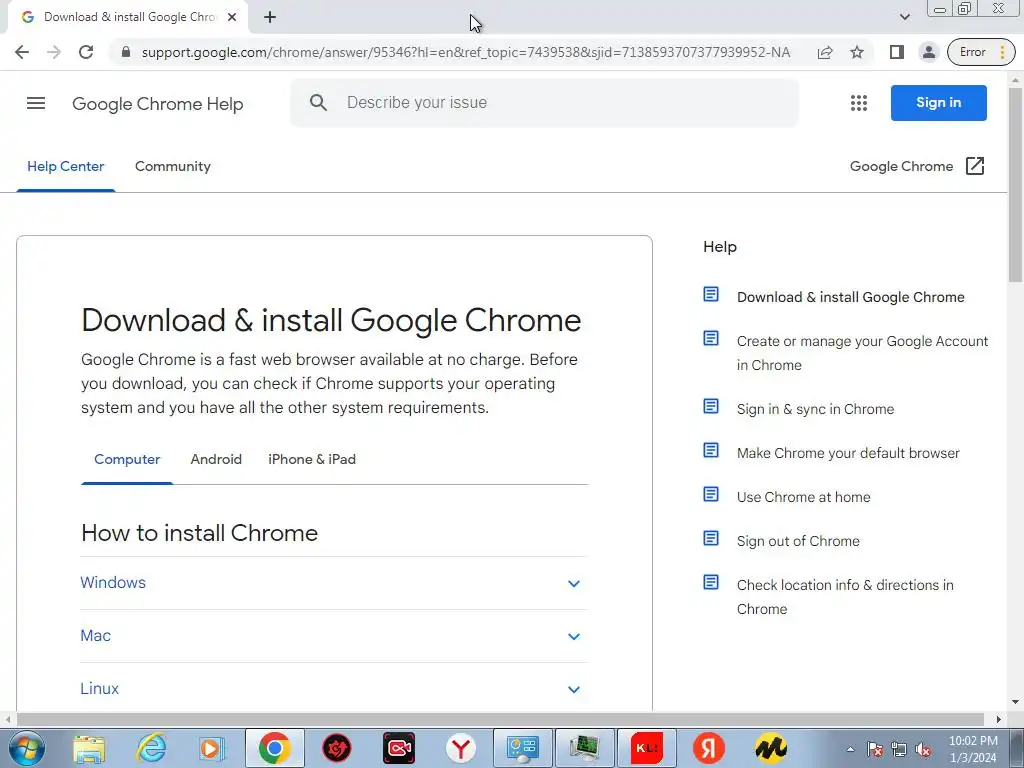Click article icon beside Sign in & sync
Viewport: 1024px width, 768px height.
[711, 407]
